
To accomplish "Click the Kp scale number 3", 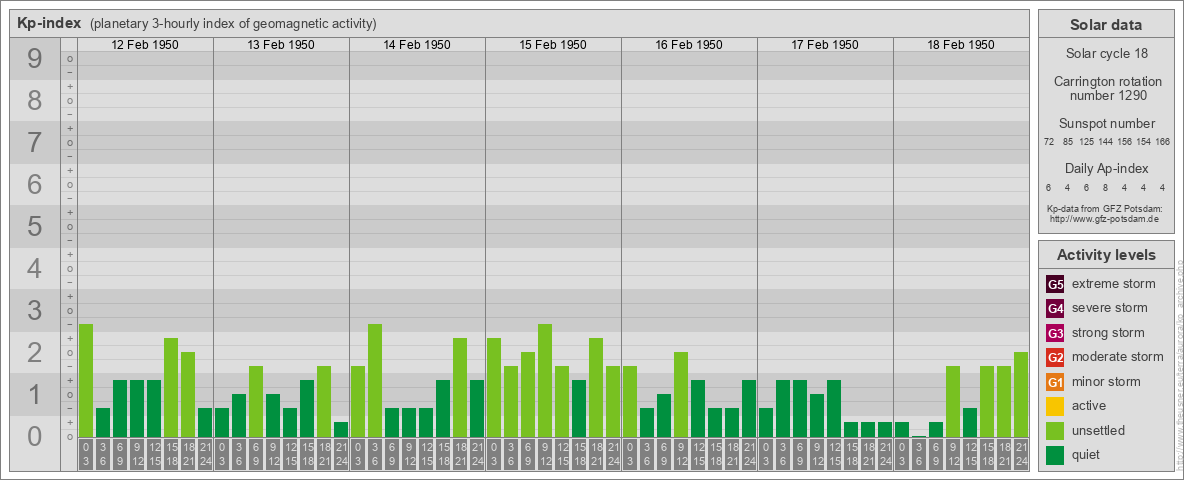I will (x=35, y=309).
